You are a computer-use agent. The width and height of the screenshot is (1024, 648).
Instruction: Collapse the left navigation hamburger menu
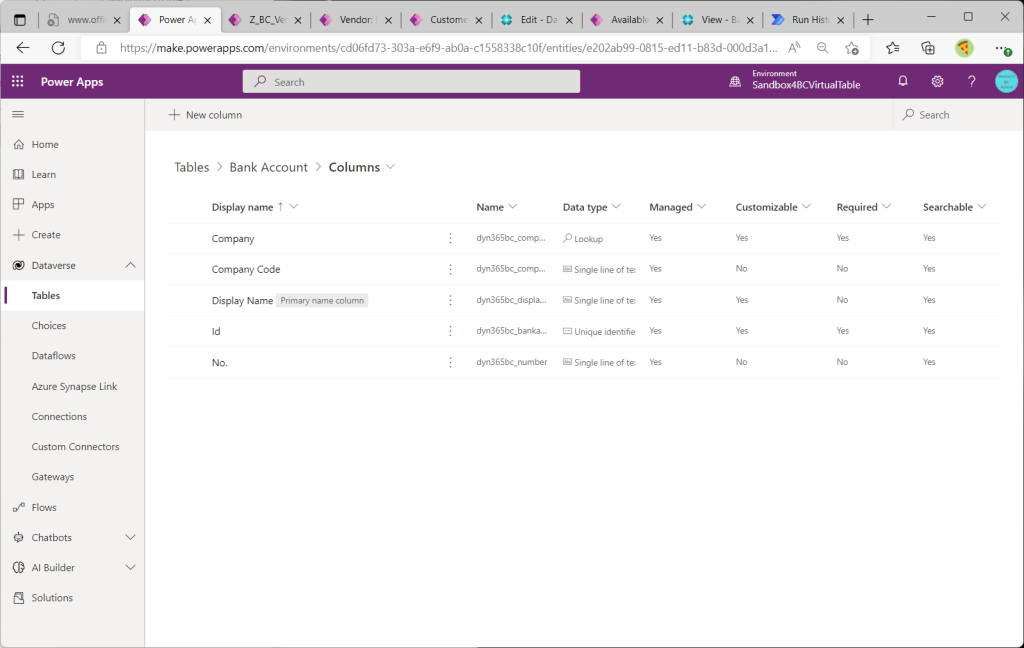(18, 114)
